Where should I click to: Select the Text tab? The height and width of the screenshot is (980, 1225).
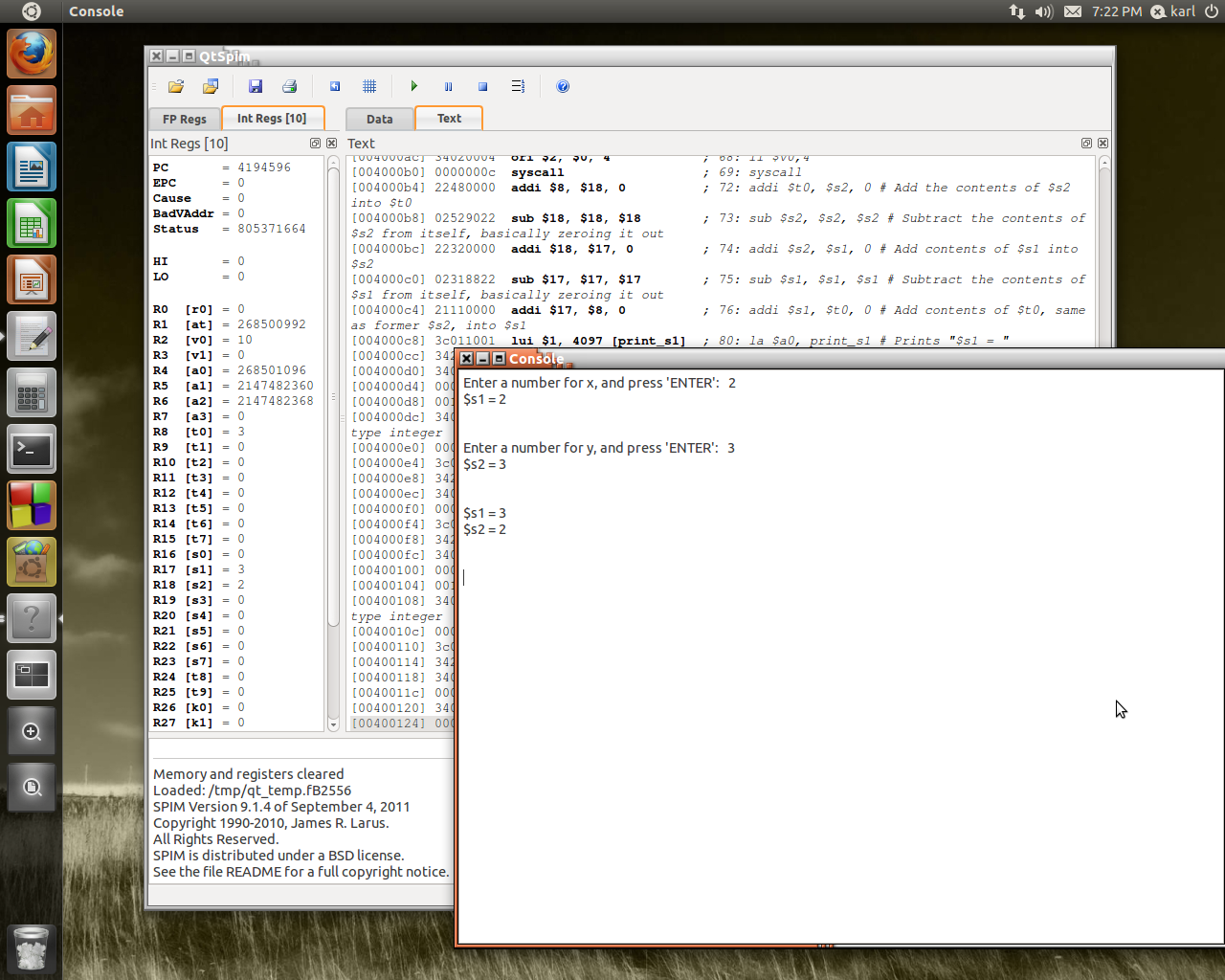coord(449,118)
